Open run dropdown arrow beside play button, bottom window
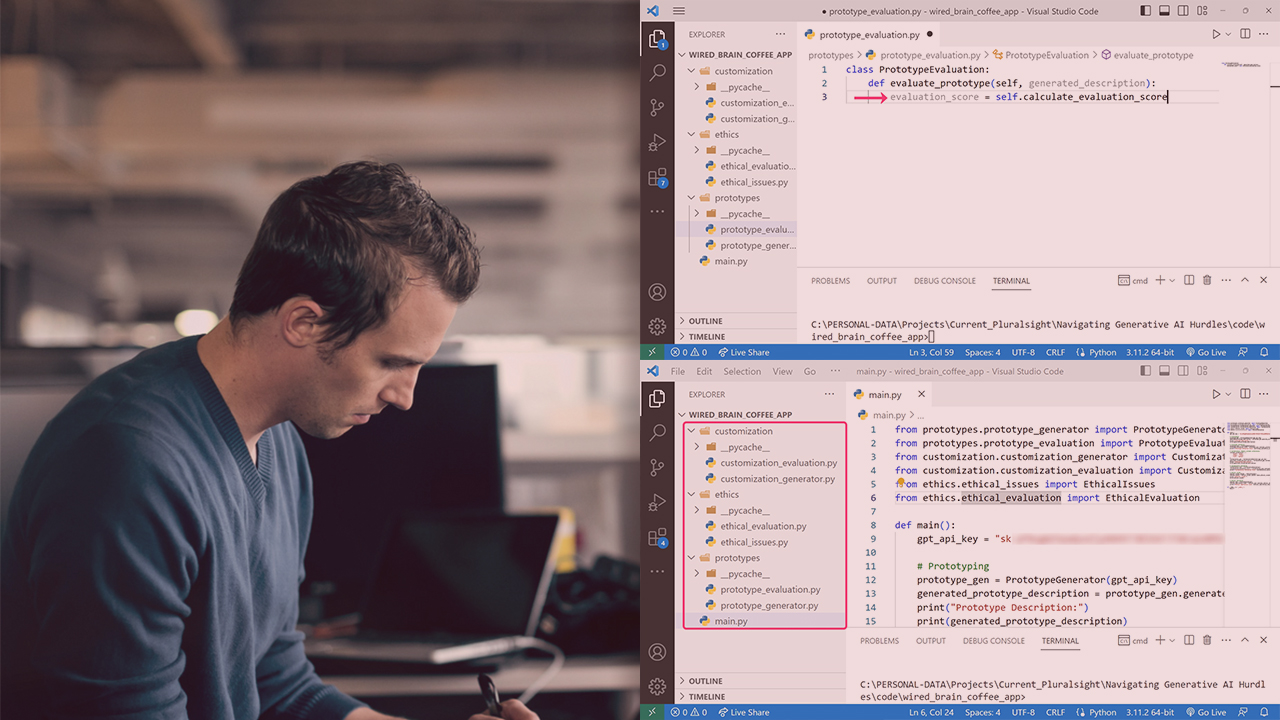The image size is (1280, 720). (1229, 395)
